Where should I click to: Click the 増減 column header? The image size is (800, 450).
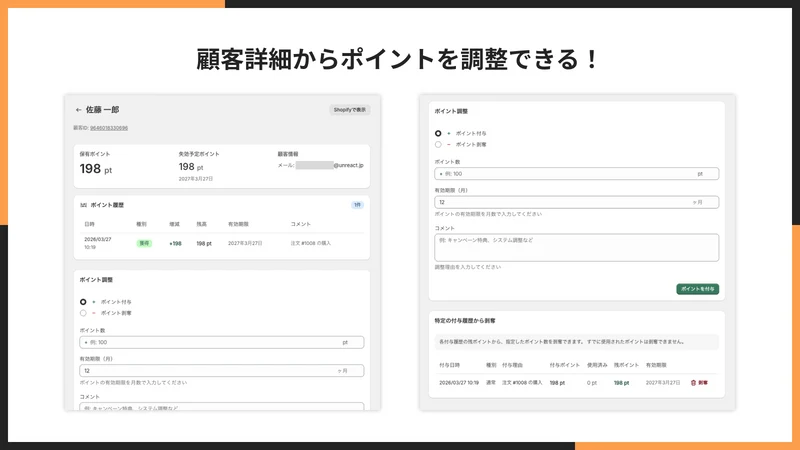(174, 224)
